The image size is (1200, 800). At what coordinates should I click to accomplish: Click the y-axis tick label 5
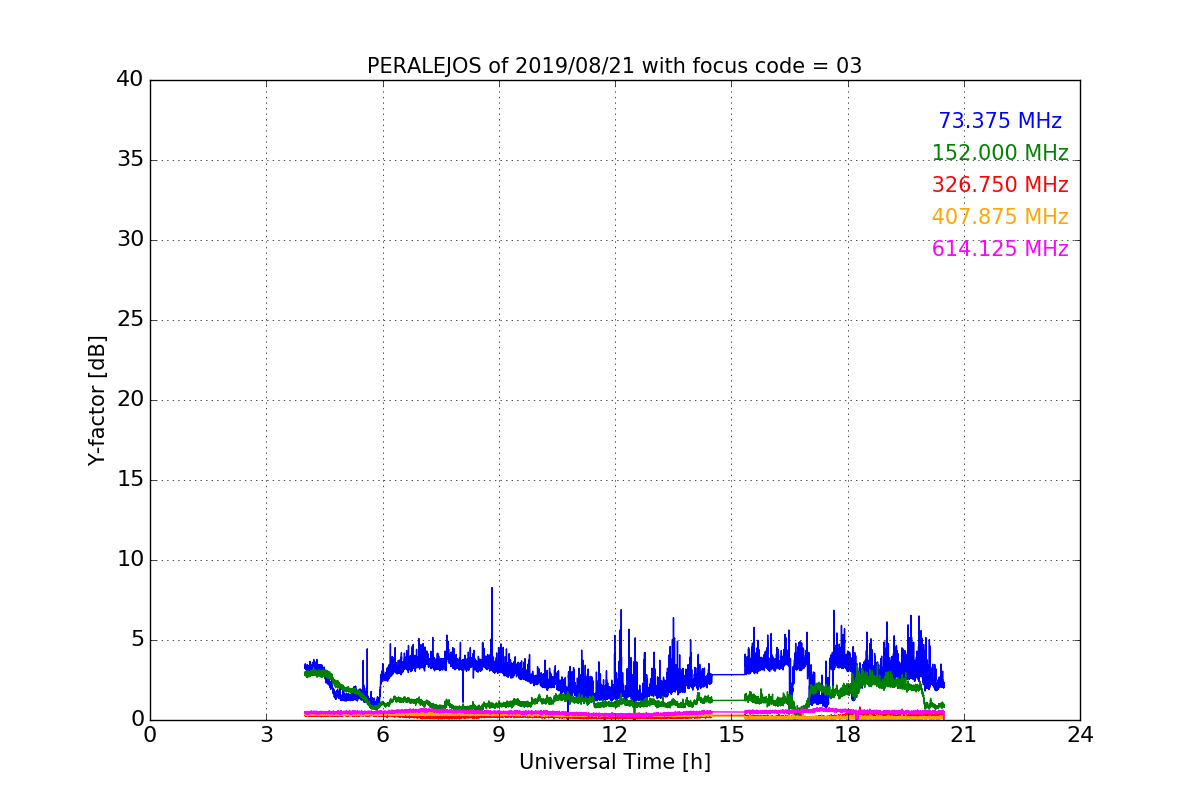[x=136, y=640]
